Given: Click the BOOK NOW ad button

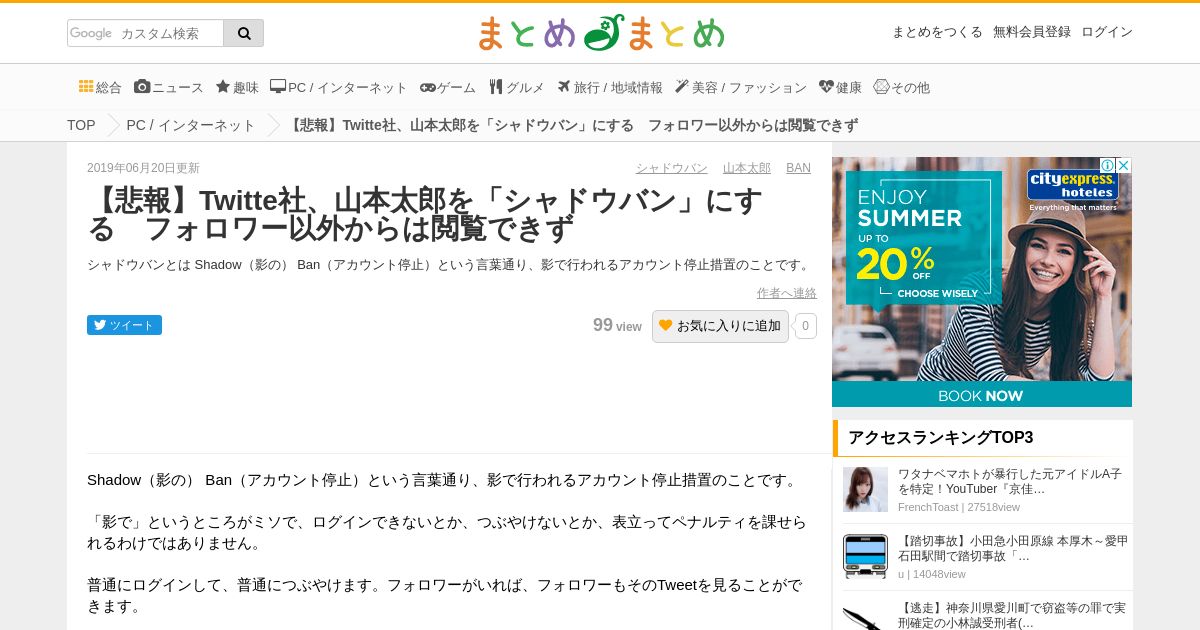Looking at the screenshot, I should pos(981,395).
